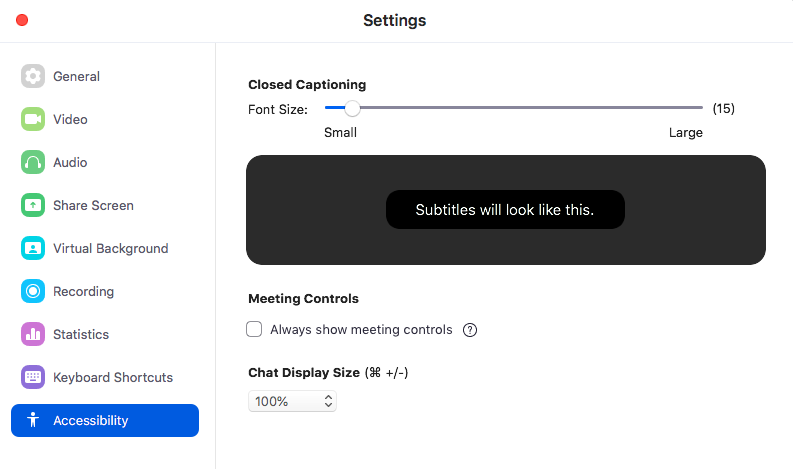Go to Keyboard Shortcuts settings

coord(113,378)
